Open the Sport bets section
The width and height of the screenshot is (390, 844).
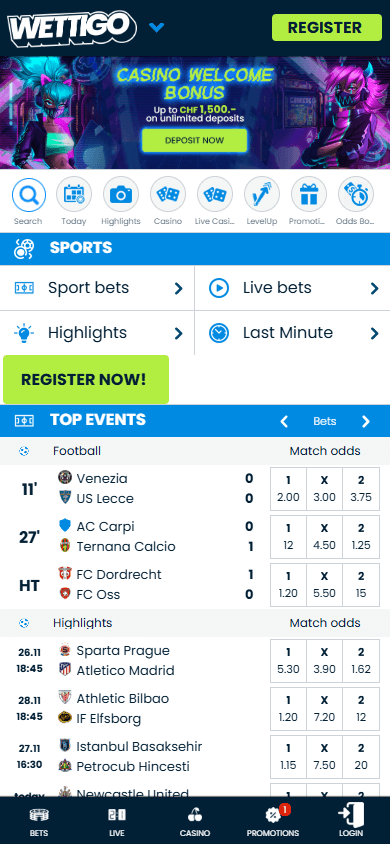pyautogui.click(x=97, y=288)
